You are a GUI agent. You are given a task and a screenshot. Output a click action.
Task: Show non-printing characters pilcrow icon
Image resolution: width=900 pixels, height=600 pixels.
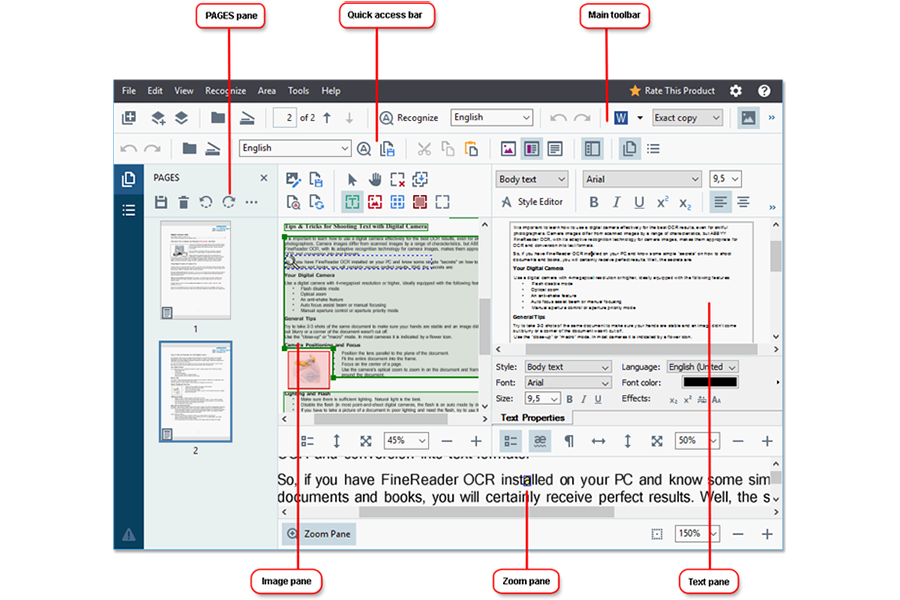point(569,441)
